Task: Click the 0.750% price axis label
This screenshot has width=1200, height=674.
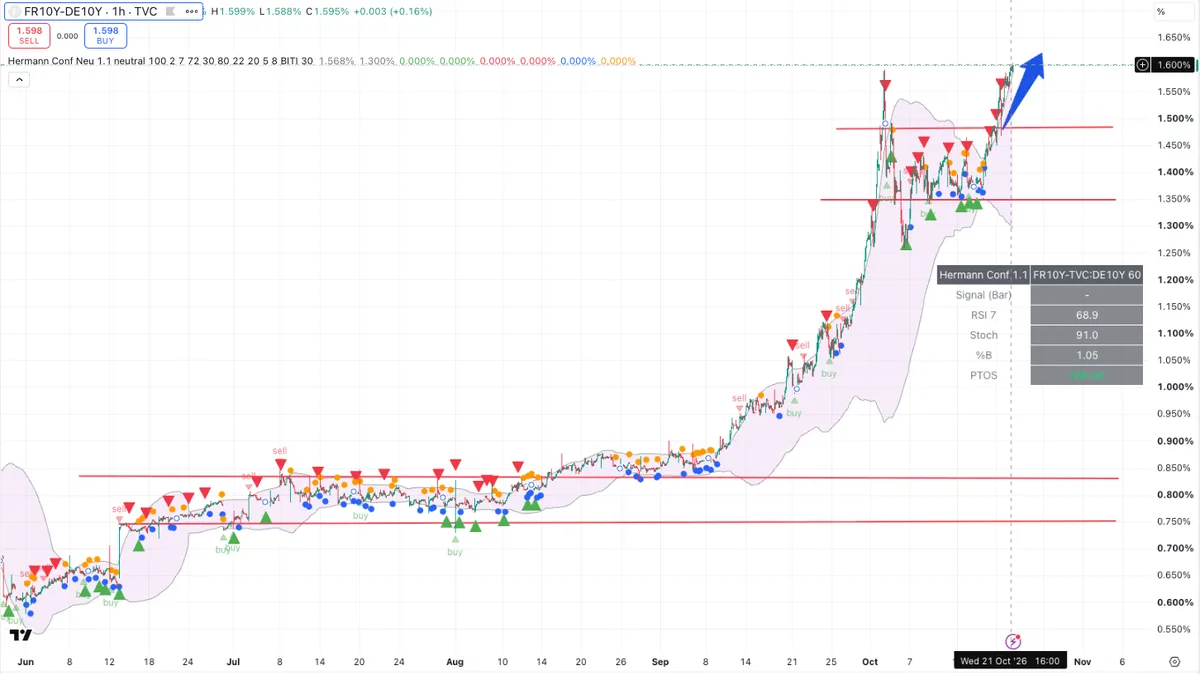Action: 1173,522
